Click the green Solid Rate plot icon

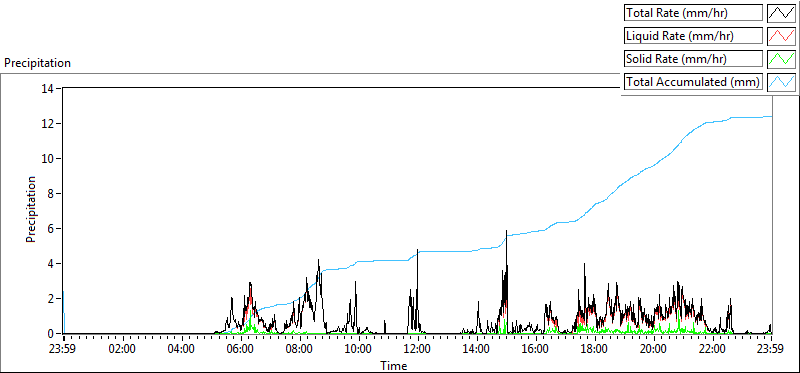(x=781, y=59)
